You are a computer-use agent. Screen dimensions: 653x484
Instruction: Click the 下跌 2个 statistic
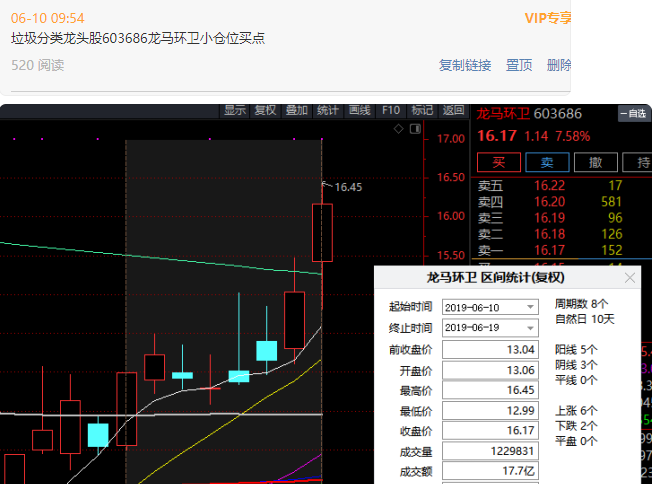coord(576,426)
